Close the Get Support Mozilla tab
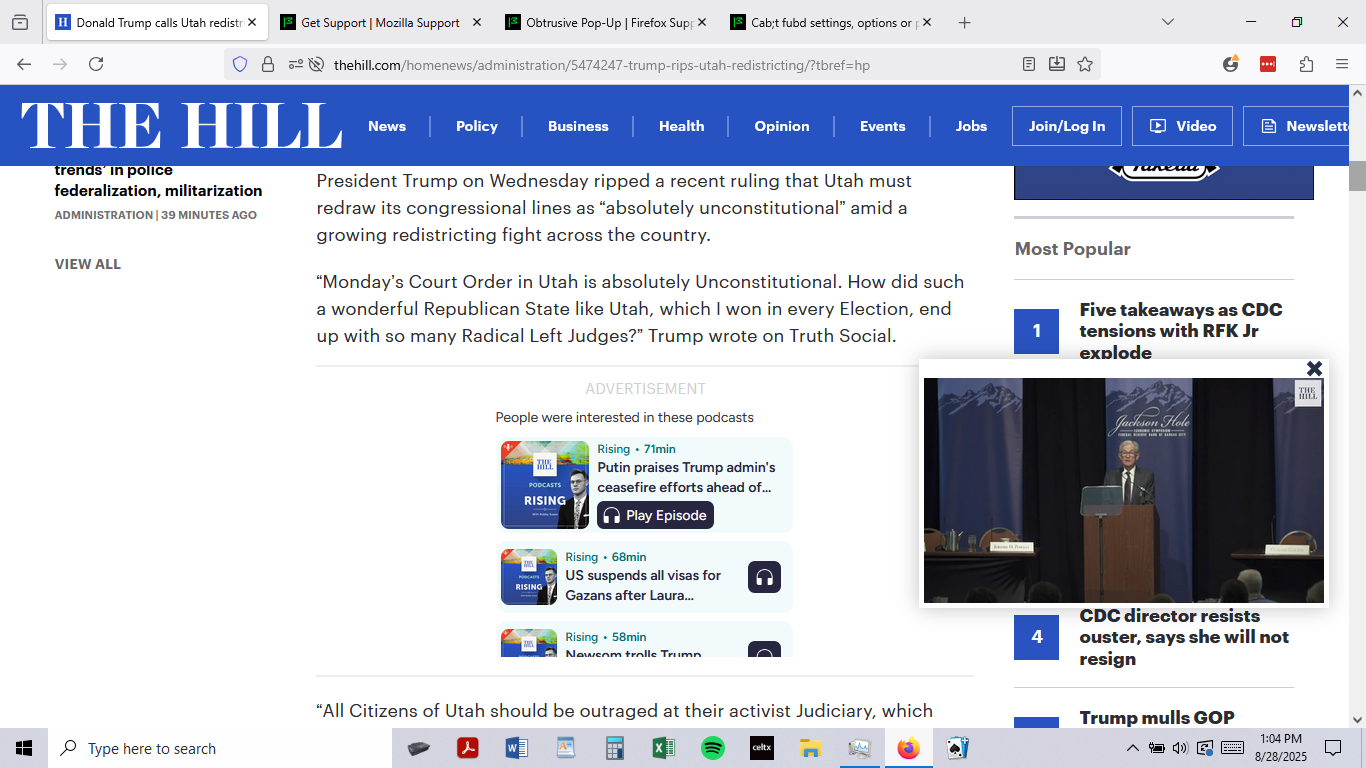Viewport: 1366px width, 768px height. (476, 22)
